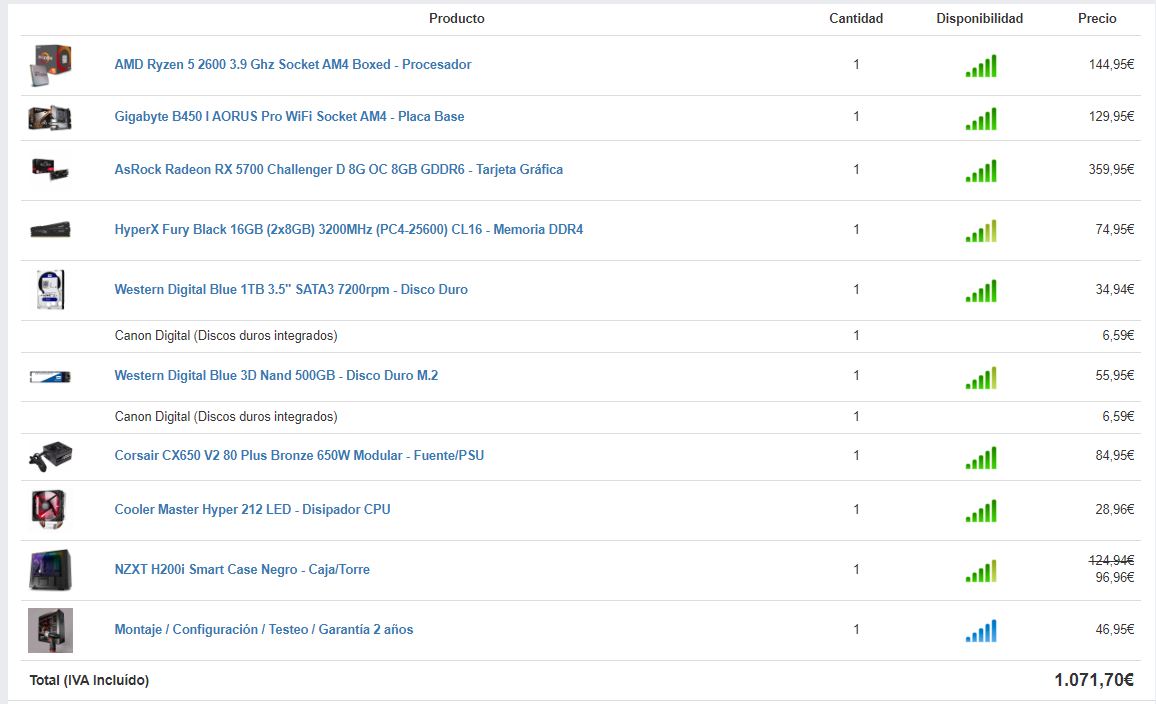
Task: Open AsRock Radeon RX 5700 Challenger link
Action: coord(339,170)
